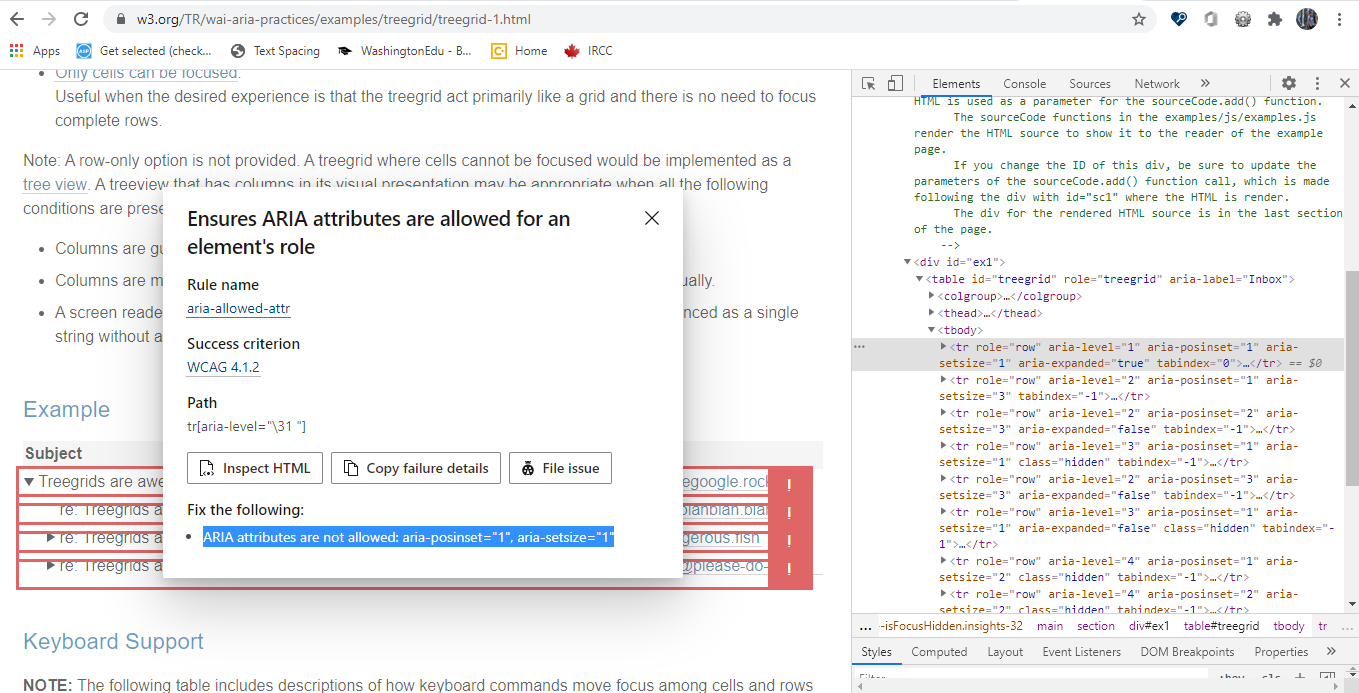The image size is (1359, 693).
Task: Activate the inspect element cursor icon
Action: (x=868, y=83)
